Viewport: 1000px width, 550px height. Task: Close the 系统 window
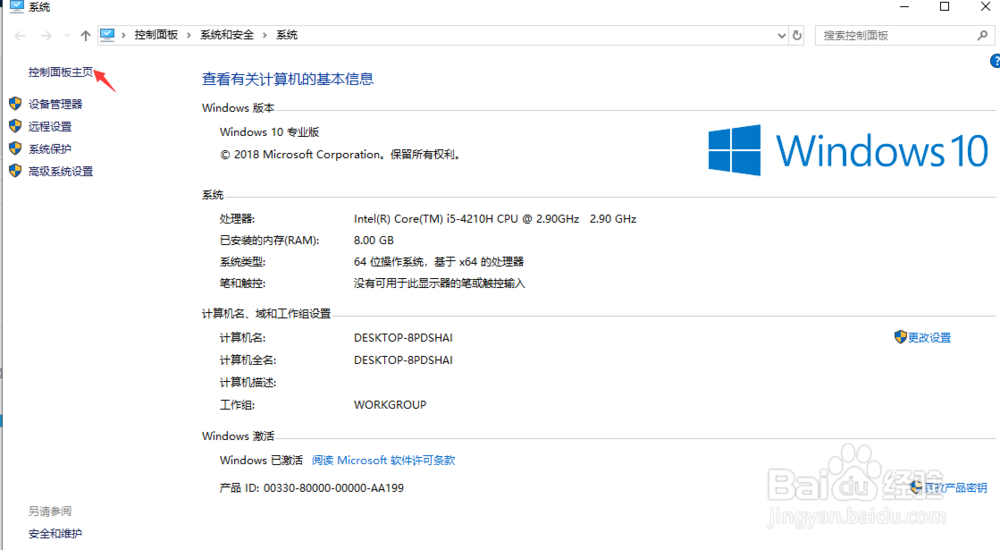pyautogui.click(x=985, y=6)
